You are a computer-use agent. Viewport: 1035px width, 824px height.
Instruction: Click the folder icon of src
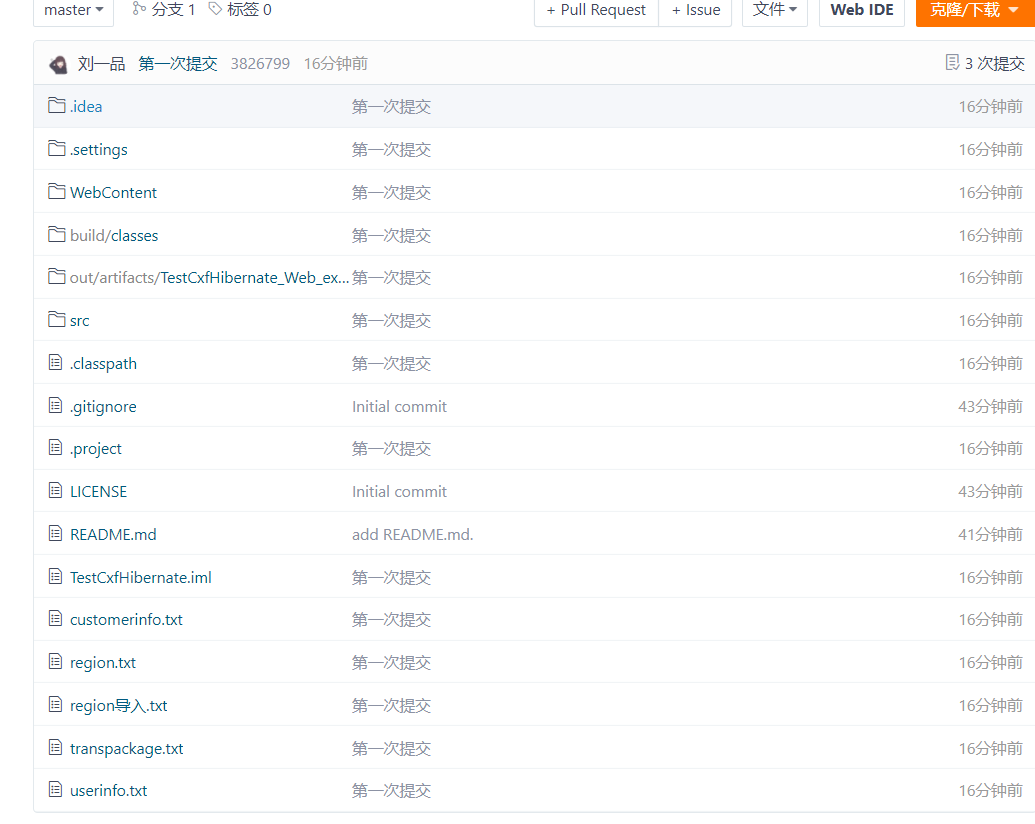[57, 320]
